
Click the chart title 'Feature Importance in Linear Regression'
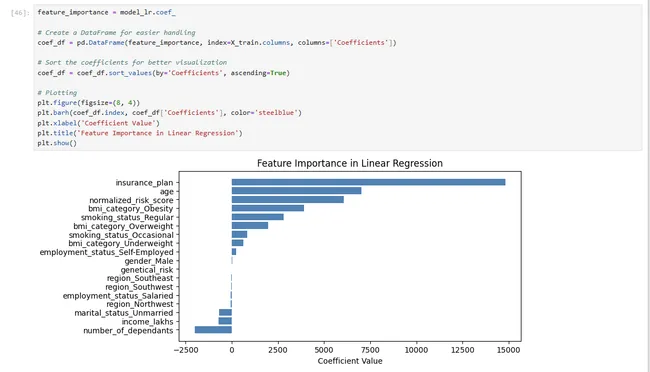pos(350,163)
